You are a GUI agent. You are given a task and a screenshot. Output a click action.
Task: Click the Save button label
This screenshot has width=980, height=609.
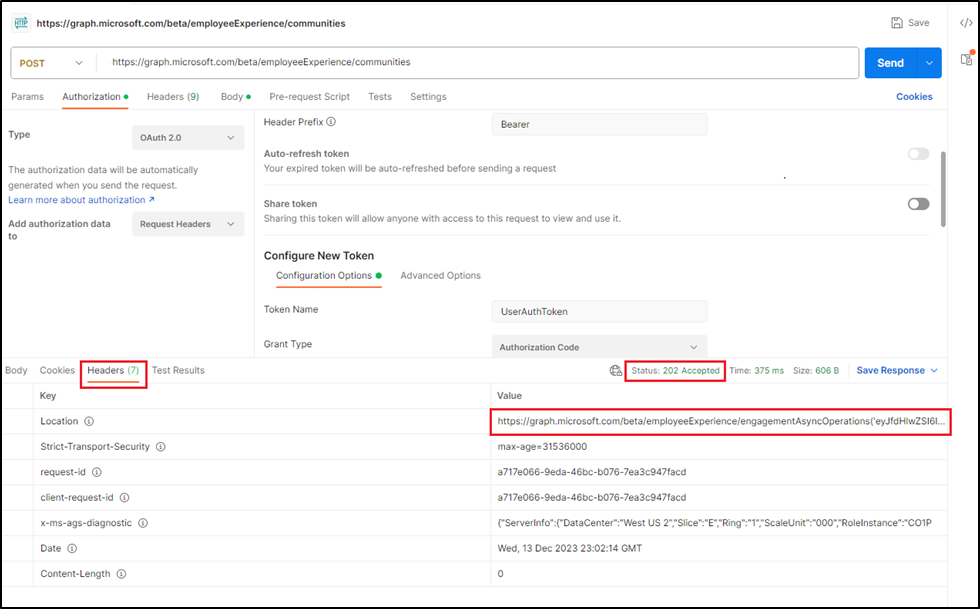click(x=918, y=23)
